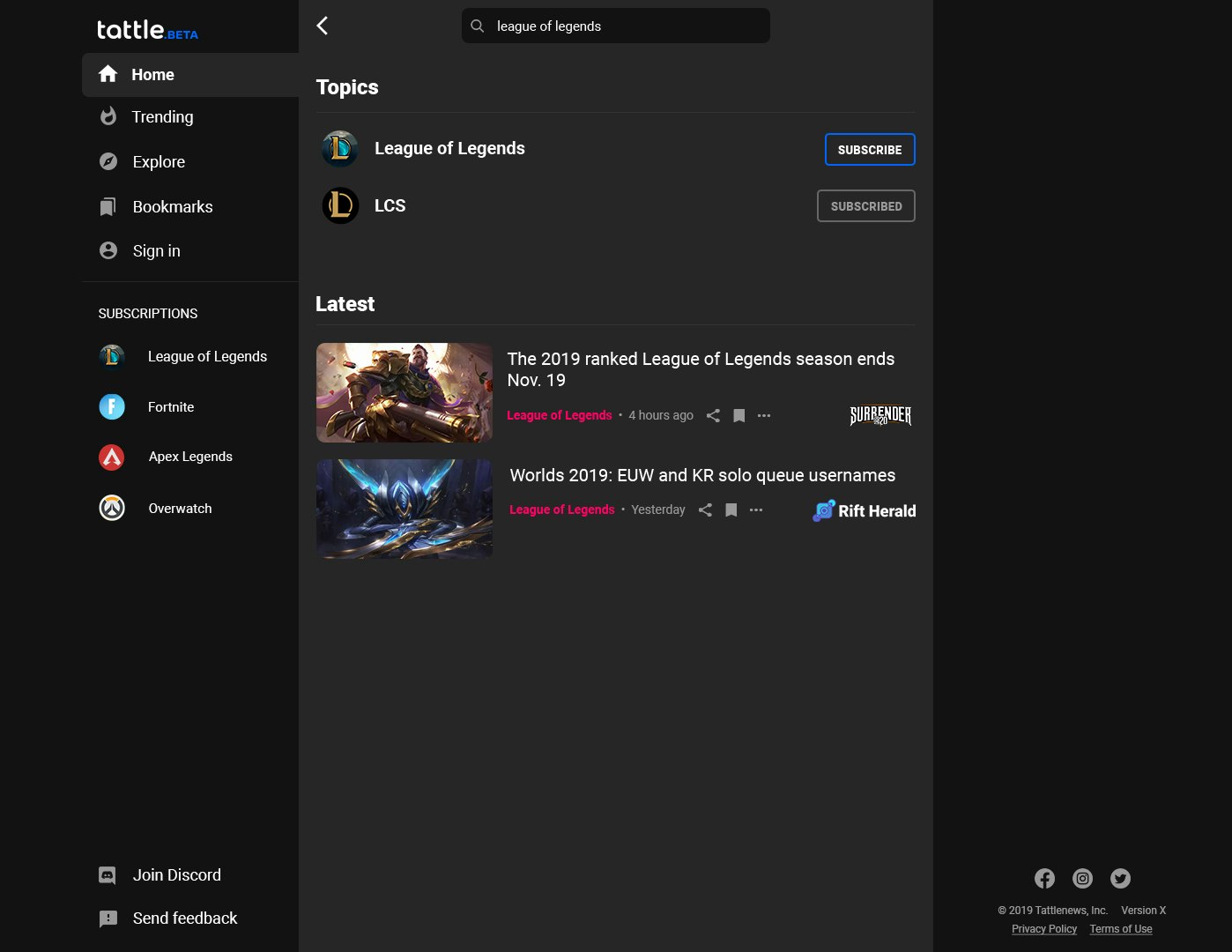Open Overwatch subscription link
1232x952 pixels.
click(x=180, y=509)
